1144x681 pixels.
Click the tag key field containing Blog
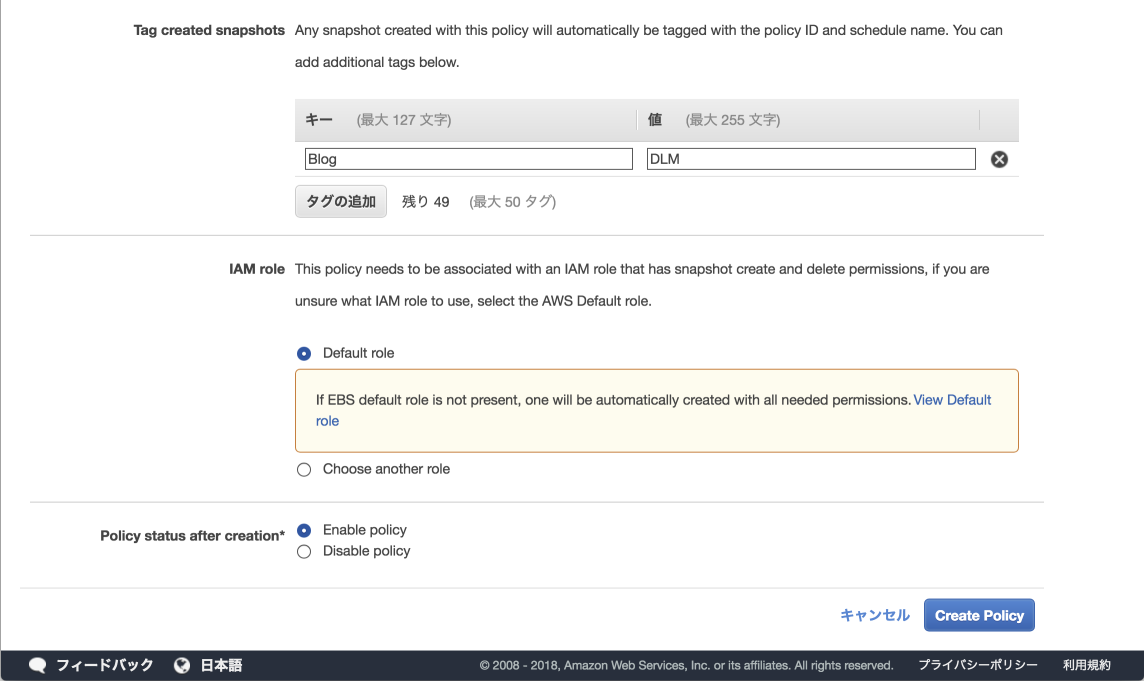point(467,158)
